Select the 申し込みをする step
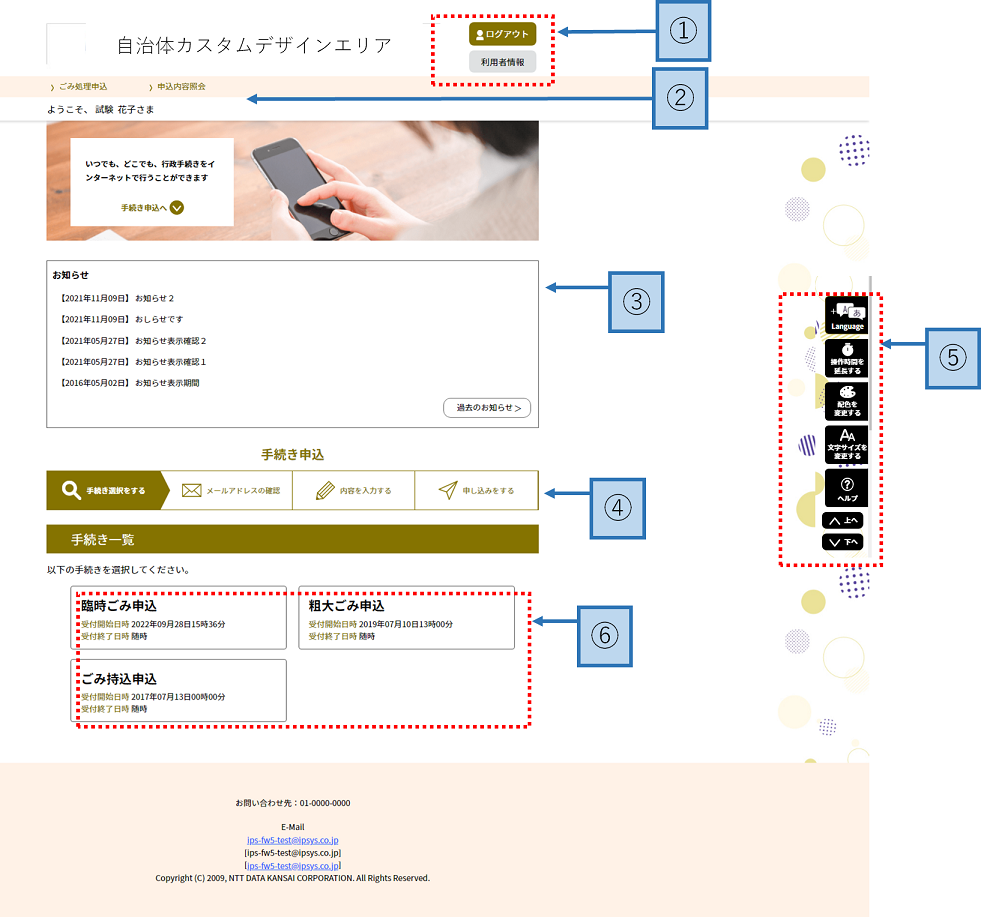 pos(476,490)
